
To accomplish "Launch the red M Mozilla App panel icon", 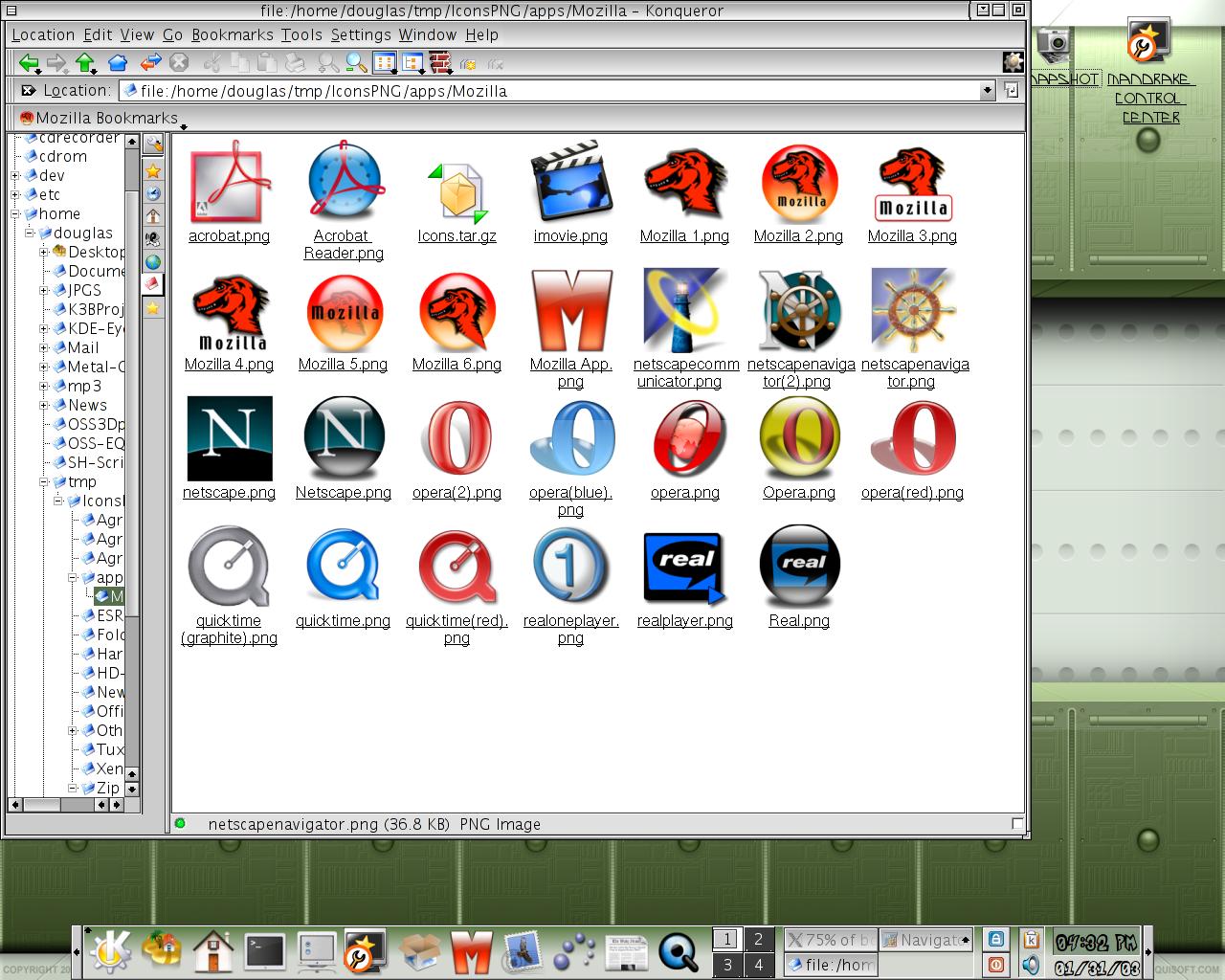I will (471, 952).
